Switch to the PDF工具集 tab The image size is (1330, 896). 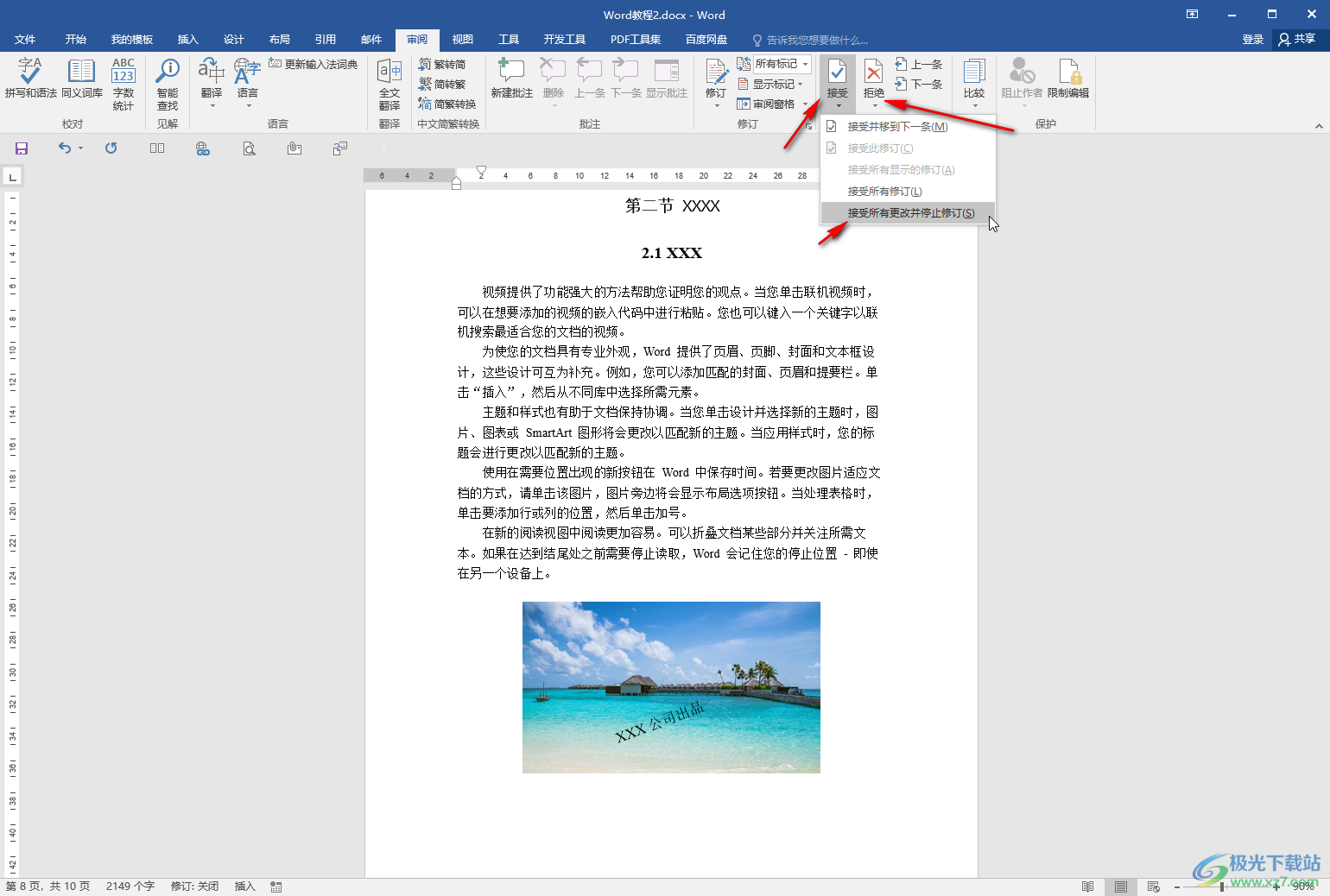pos(636,40)
